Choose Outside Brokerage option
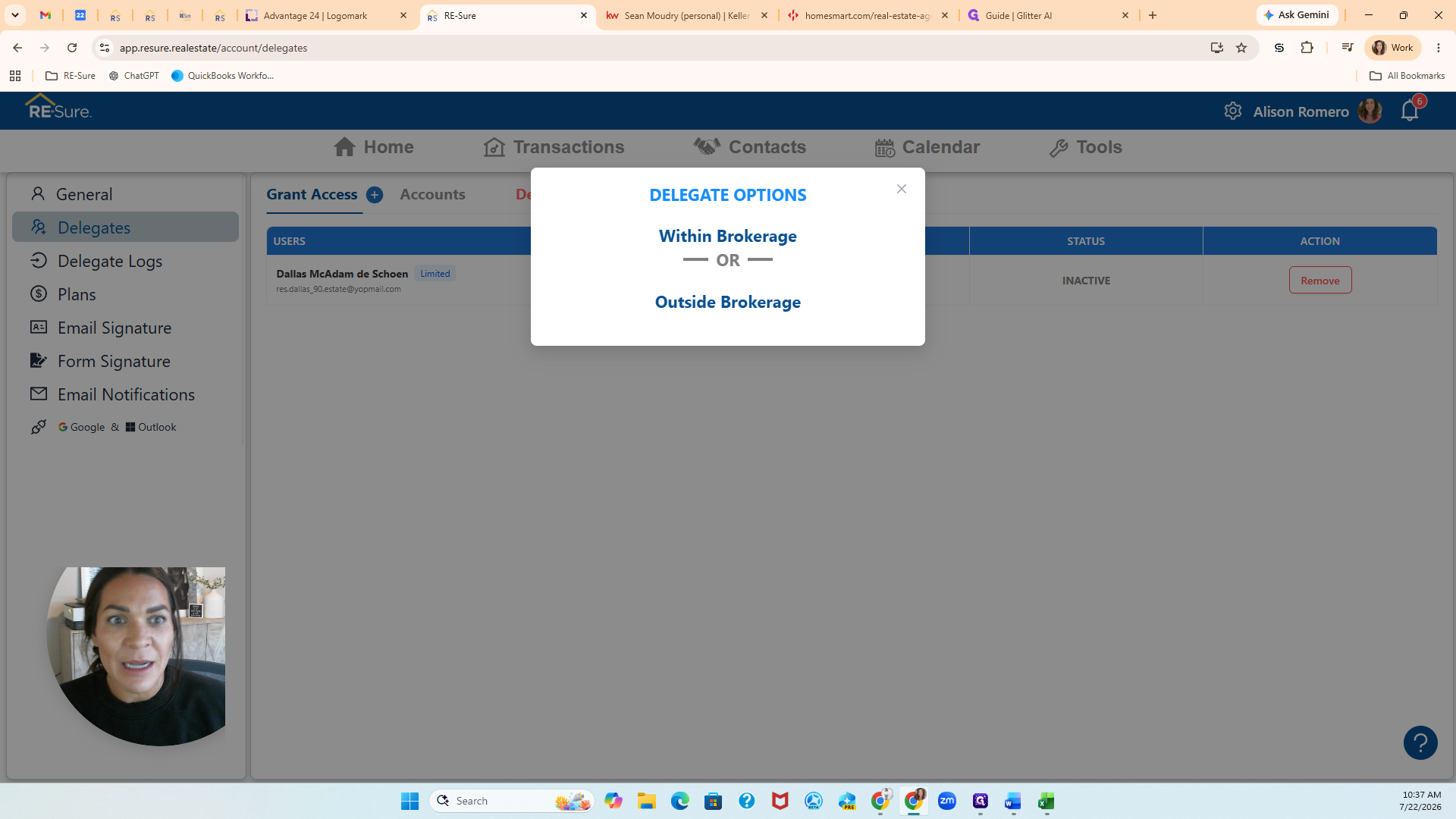Viewport: 1456px width, 819px height. pyautogui.click(x=727, y=302)
